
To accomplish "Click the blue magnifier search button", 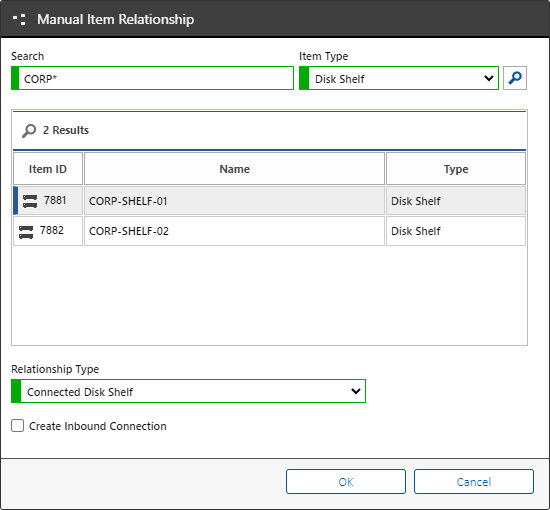I will [x=515, y=78].
